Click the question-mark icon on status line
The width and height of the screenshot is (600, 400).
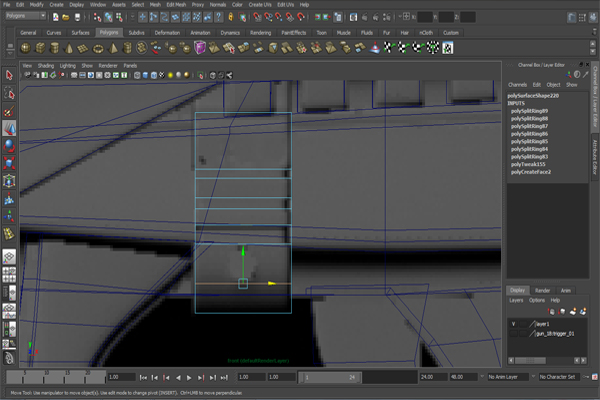218,17
